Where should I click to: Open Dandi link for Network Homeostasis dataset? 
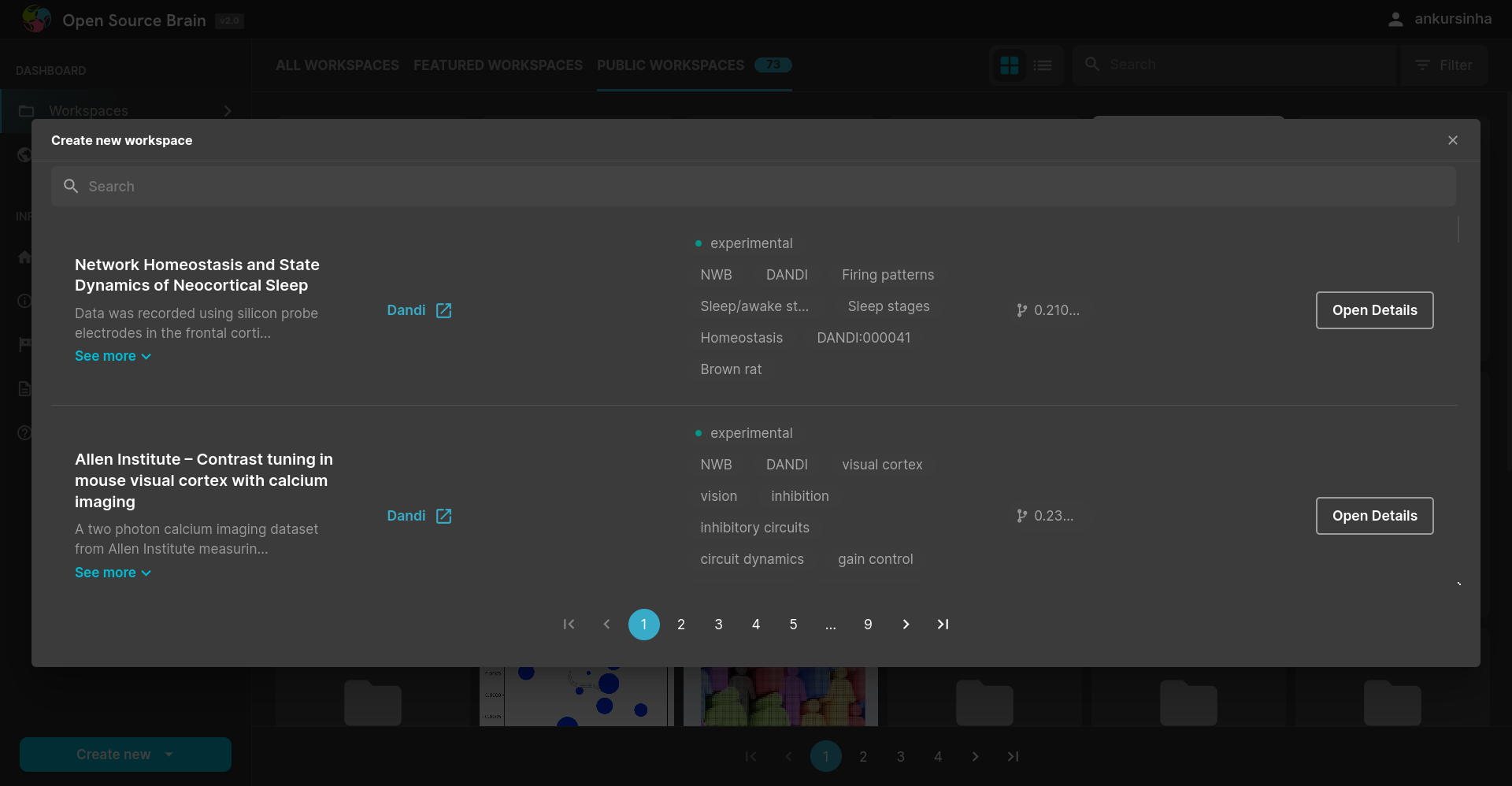tap(406, 310)
